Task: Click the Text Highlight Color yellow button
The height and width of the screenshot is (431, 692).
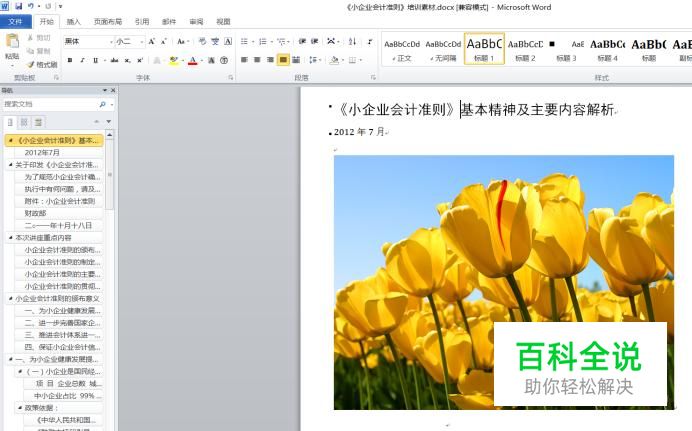Action: pos(173,60)
